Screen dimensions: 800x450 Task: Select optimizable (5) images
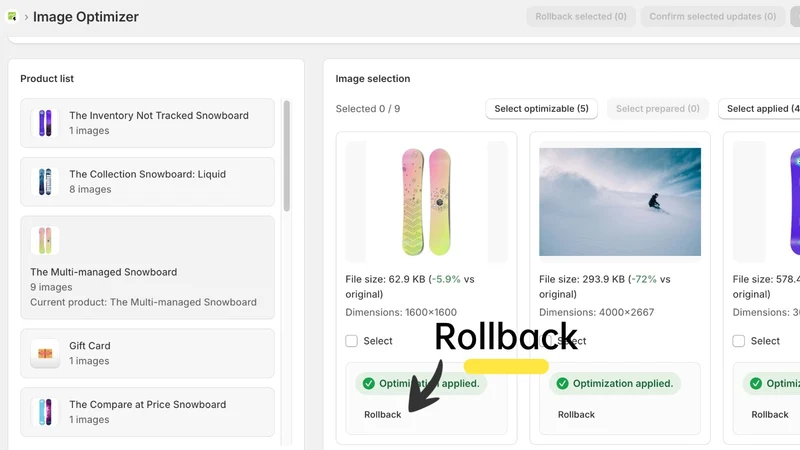(541, 109)
